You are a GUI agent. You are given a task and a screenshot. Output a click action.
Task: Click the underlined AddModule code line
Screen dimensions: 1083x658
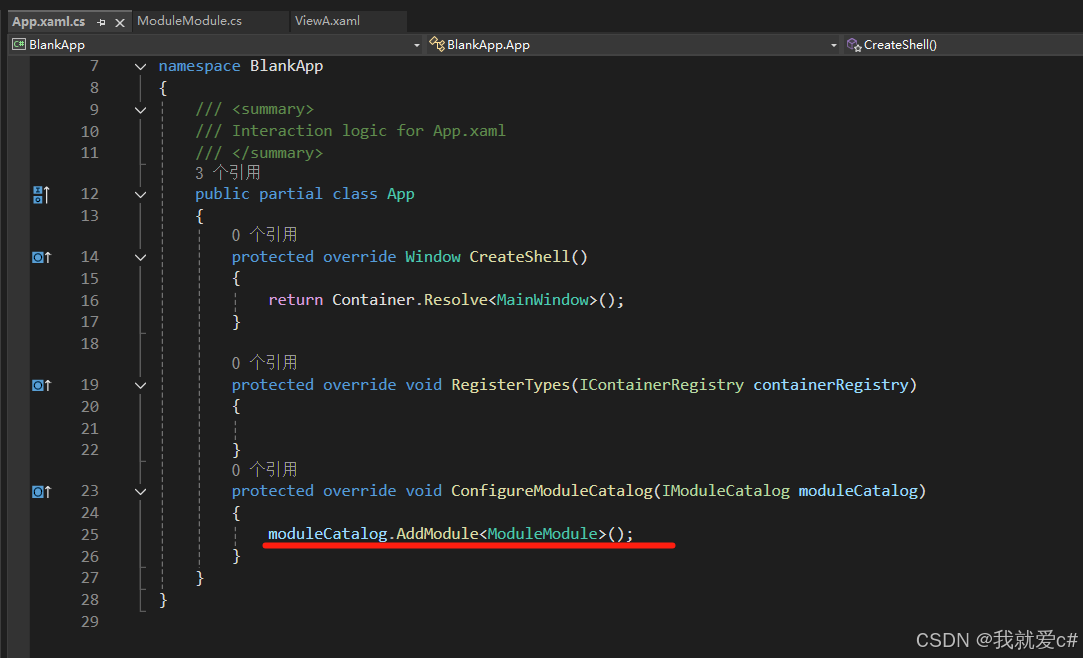pos(447,533)
